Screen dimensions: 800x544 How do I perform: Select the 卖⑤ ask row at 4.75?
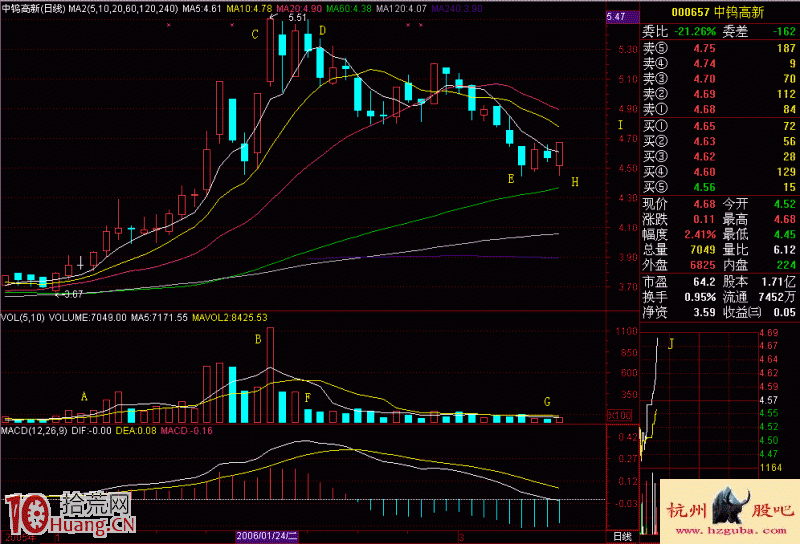pyautogui.click(x=719, y=48)
